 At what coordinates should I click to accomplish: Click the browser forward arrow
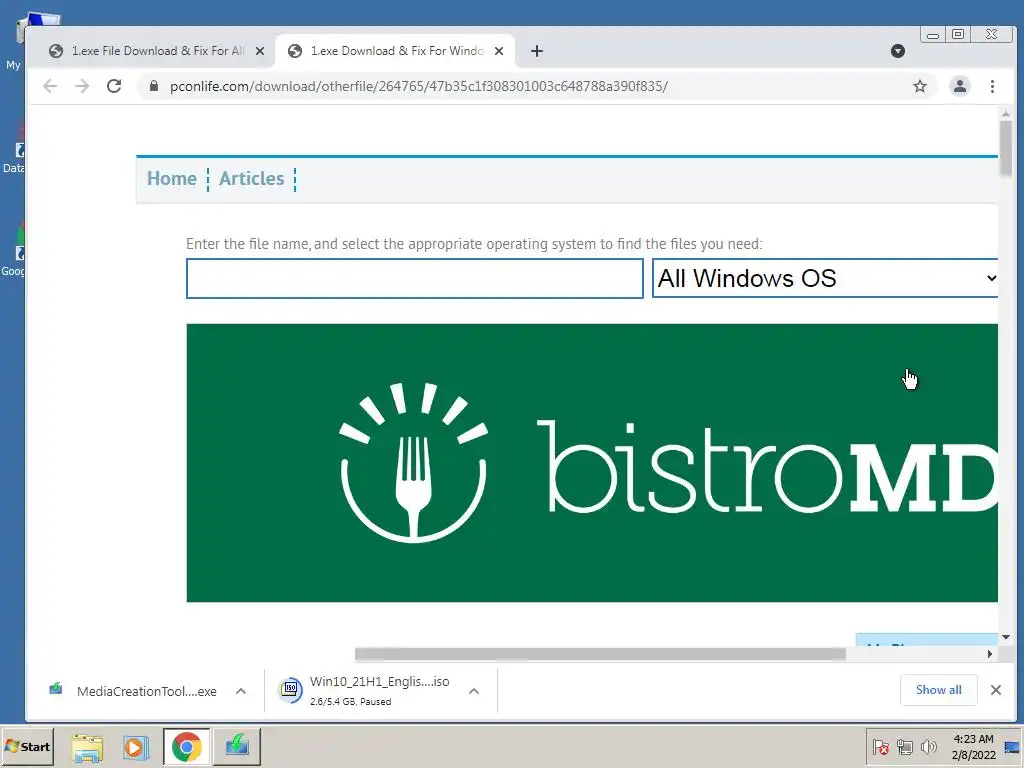coord(82,86)
